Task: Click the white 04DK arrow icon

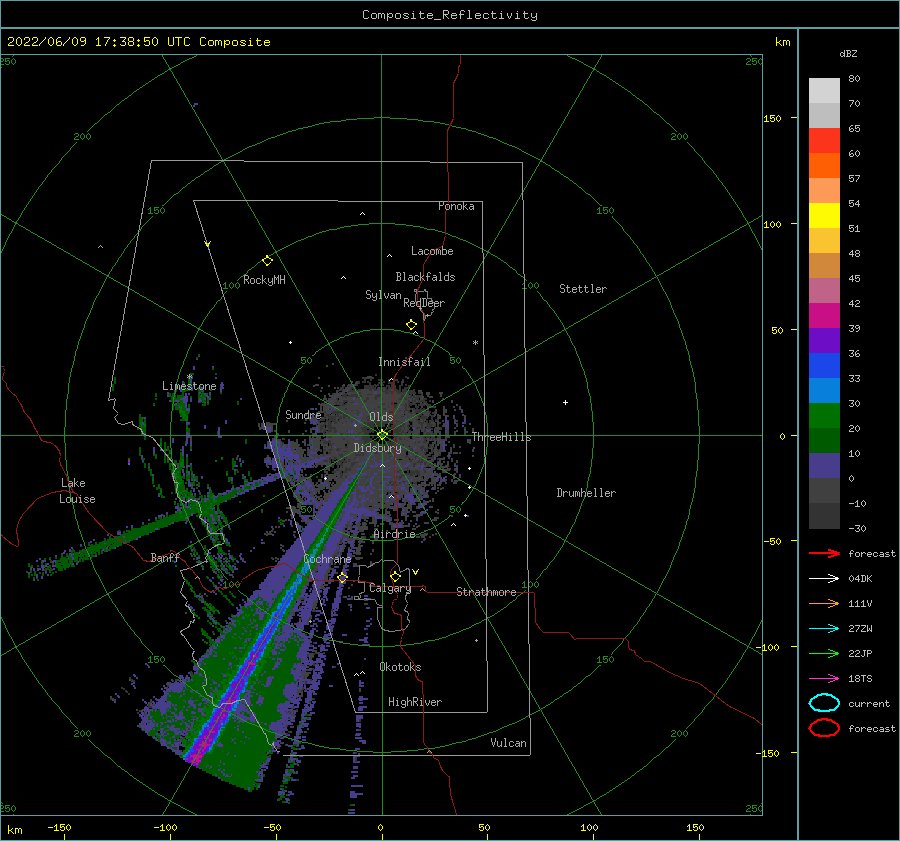Action: pyautogui.click(x=824, y=578)
